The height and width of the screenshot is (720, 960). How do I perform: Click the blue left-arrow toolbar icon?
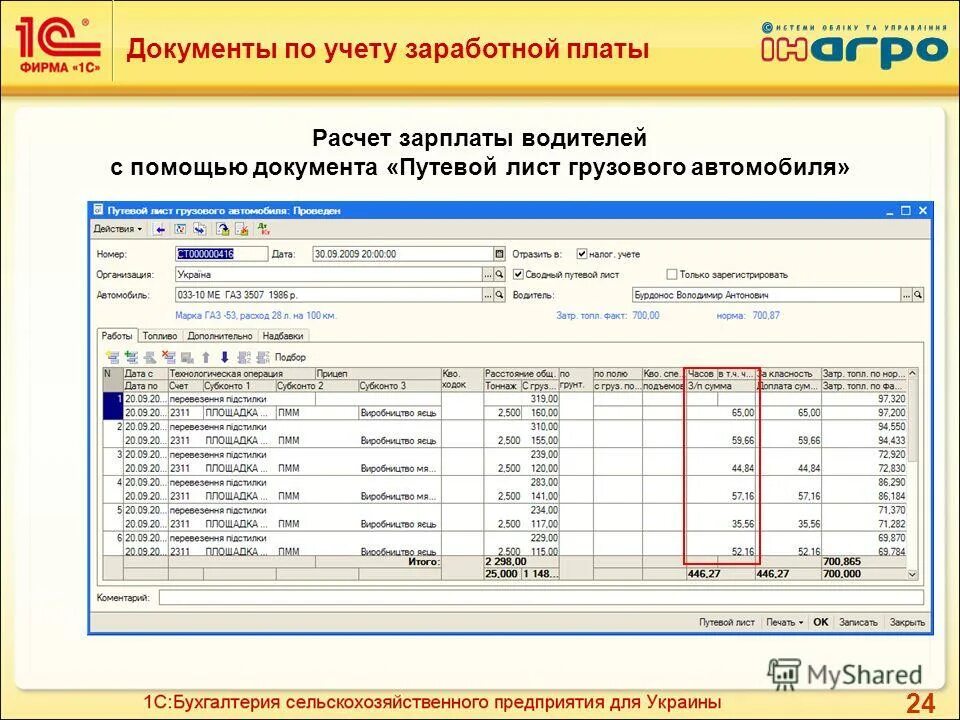pyautogui.click(x=160, y=230)
